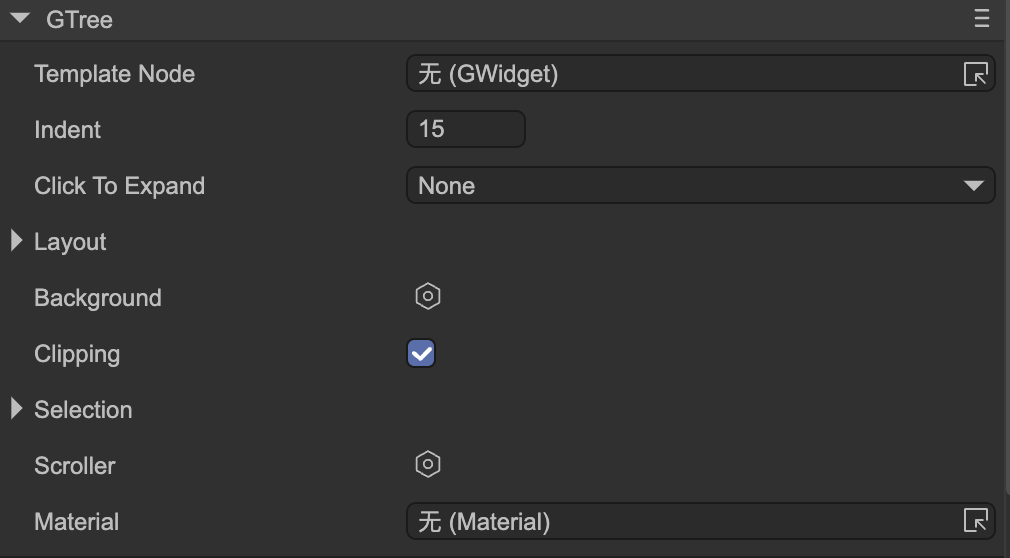
Task: Click the Material reference field
Action: pyautogui.click(x=680, y=521)
